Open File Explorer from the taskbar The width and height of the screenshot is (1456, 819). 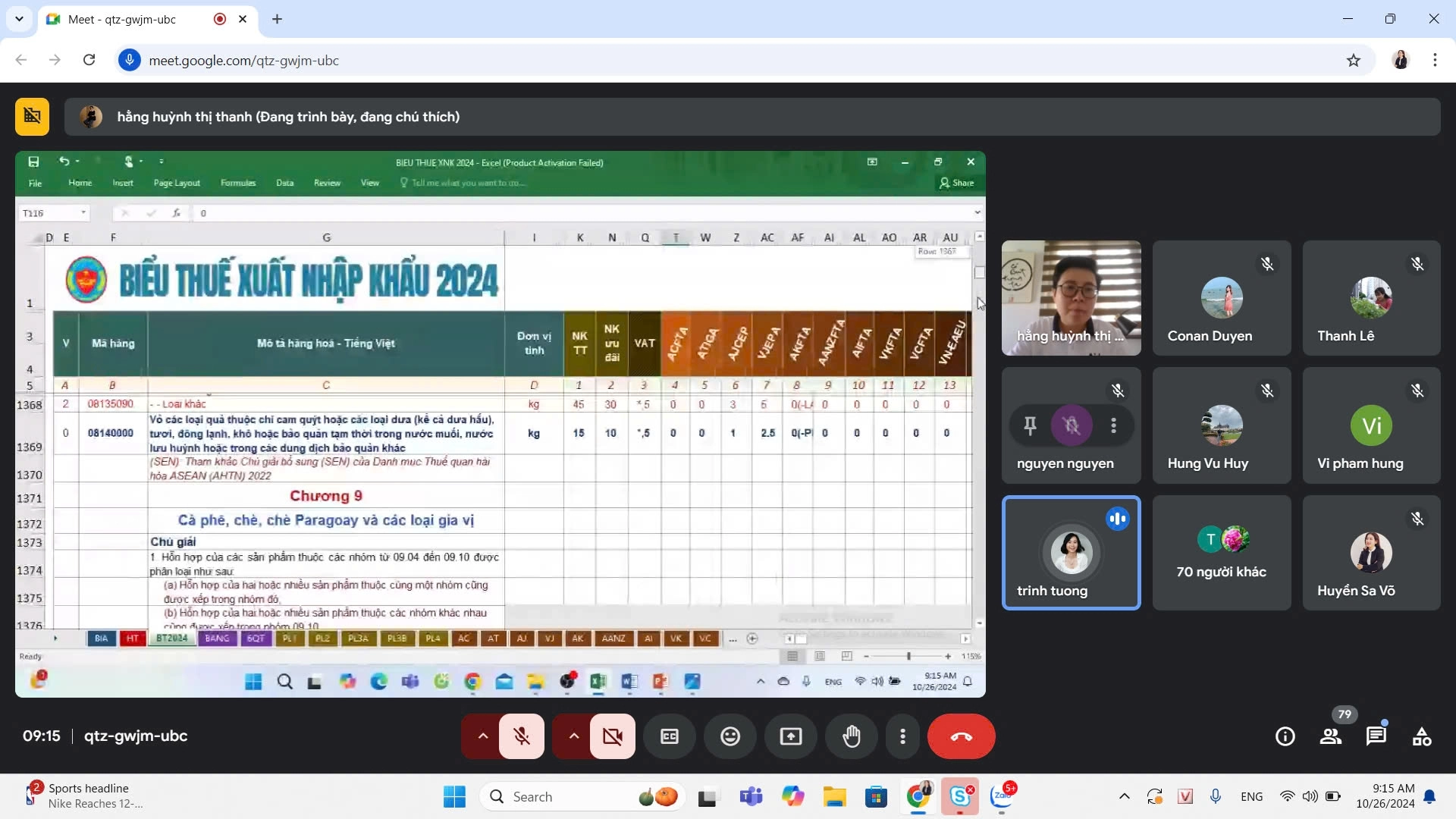(834, 797)
